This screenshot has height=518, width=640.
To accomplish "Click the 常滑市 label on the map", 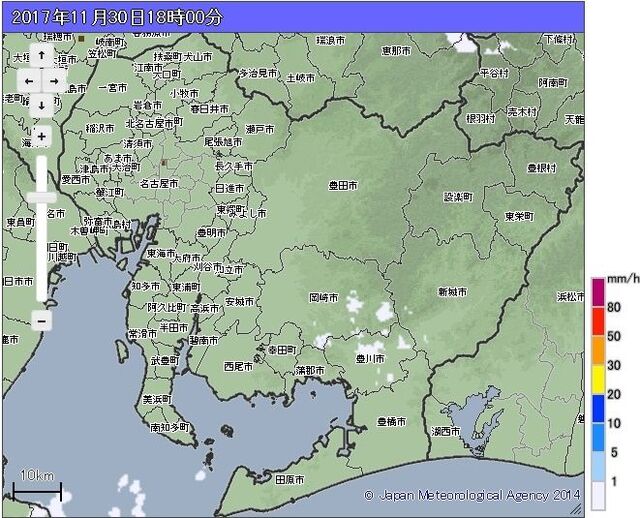I will 142,333.
